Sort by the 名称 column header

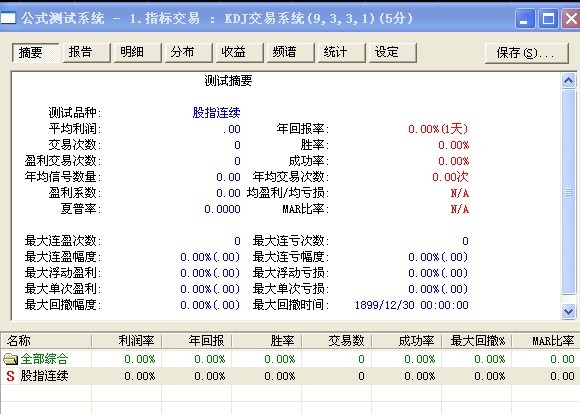[x=46, y=340]
